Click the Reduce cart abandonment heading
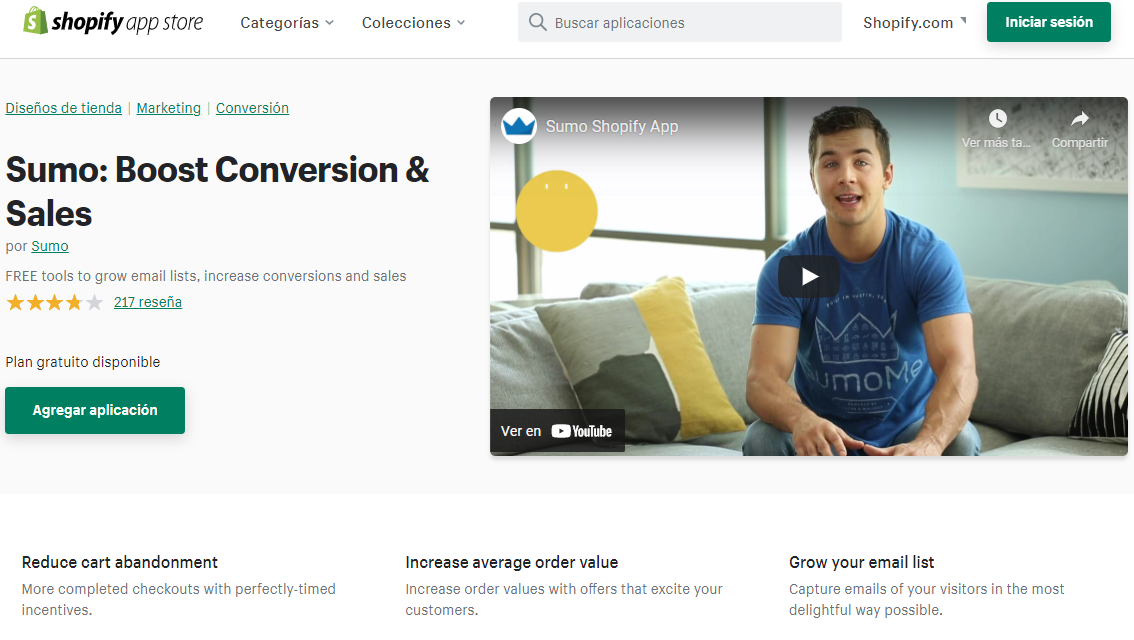The width and height of the screenshot is (1134, 640). click(119, 563)
